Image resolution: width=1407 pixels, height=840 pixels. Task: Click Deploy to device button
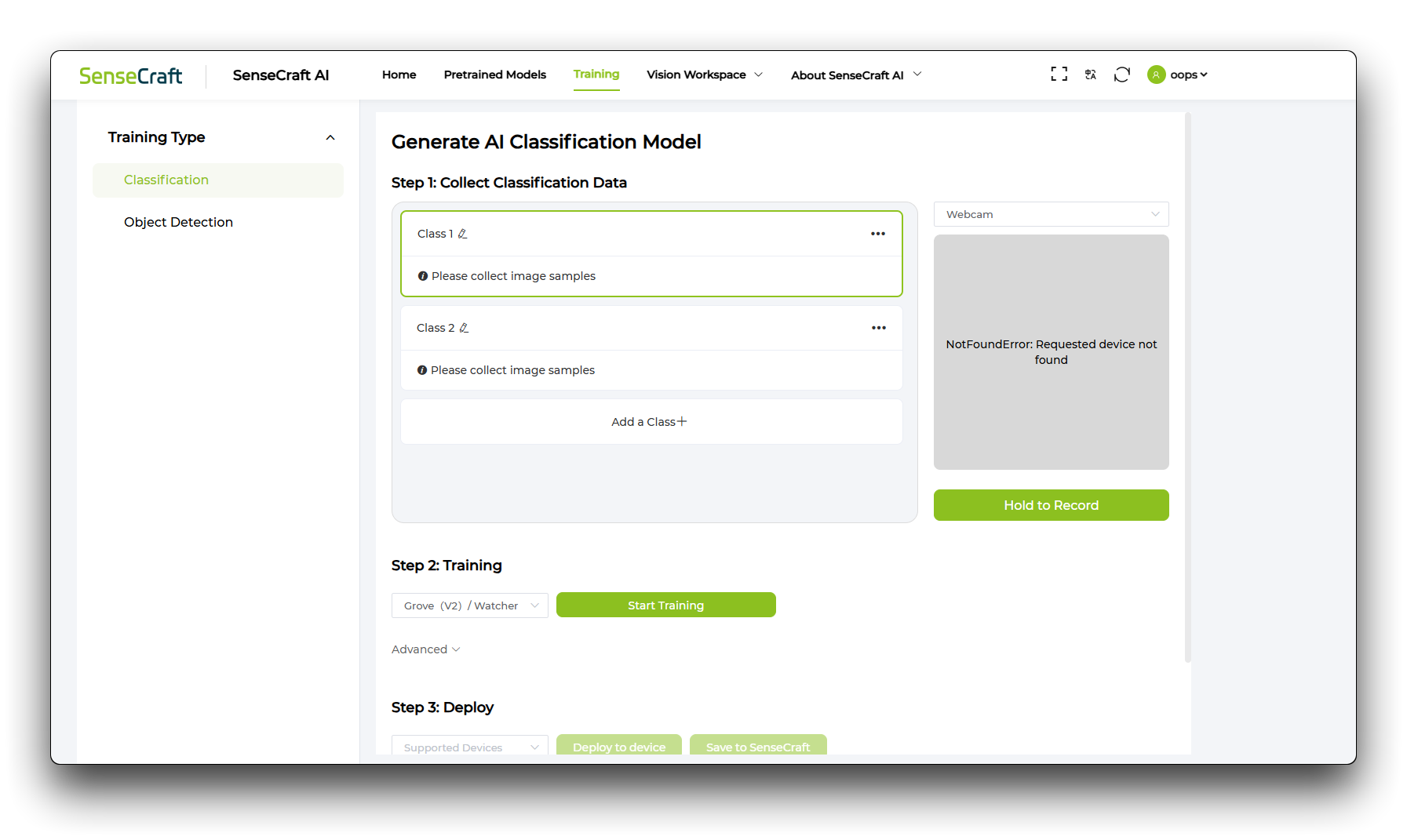(x=618, y=746)
